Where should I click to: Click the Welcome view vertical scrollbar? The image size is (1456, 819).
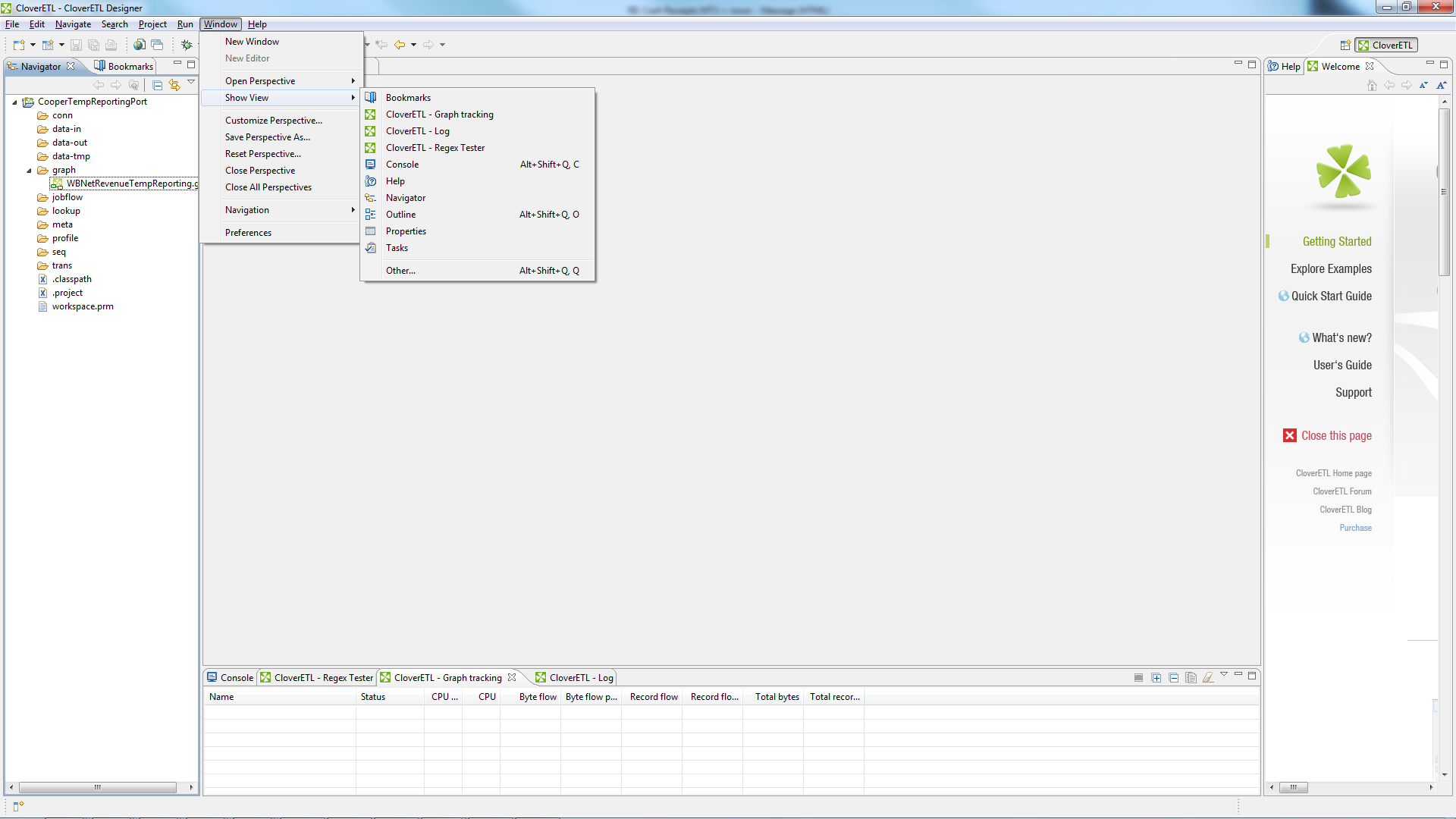pyautogui.click(x=1444, y=193)
